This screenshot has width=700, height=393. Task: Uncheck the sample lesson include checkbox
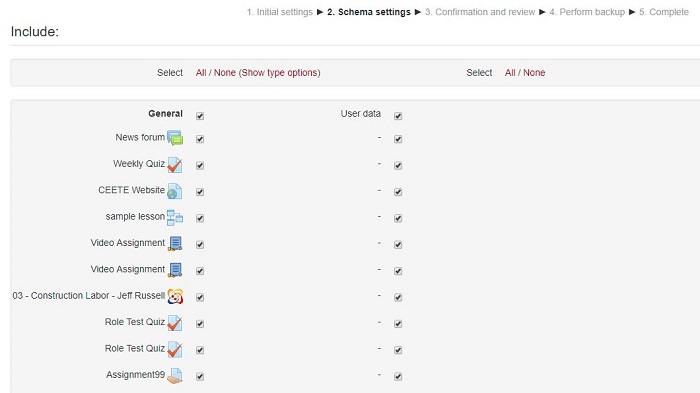point(200,218)
